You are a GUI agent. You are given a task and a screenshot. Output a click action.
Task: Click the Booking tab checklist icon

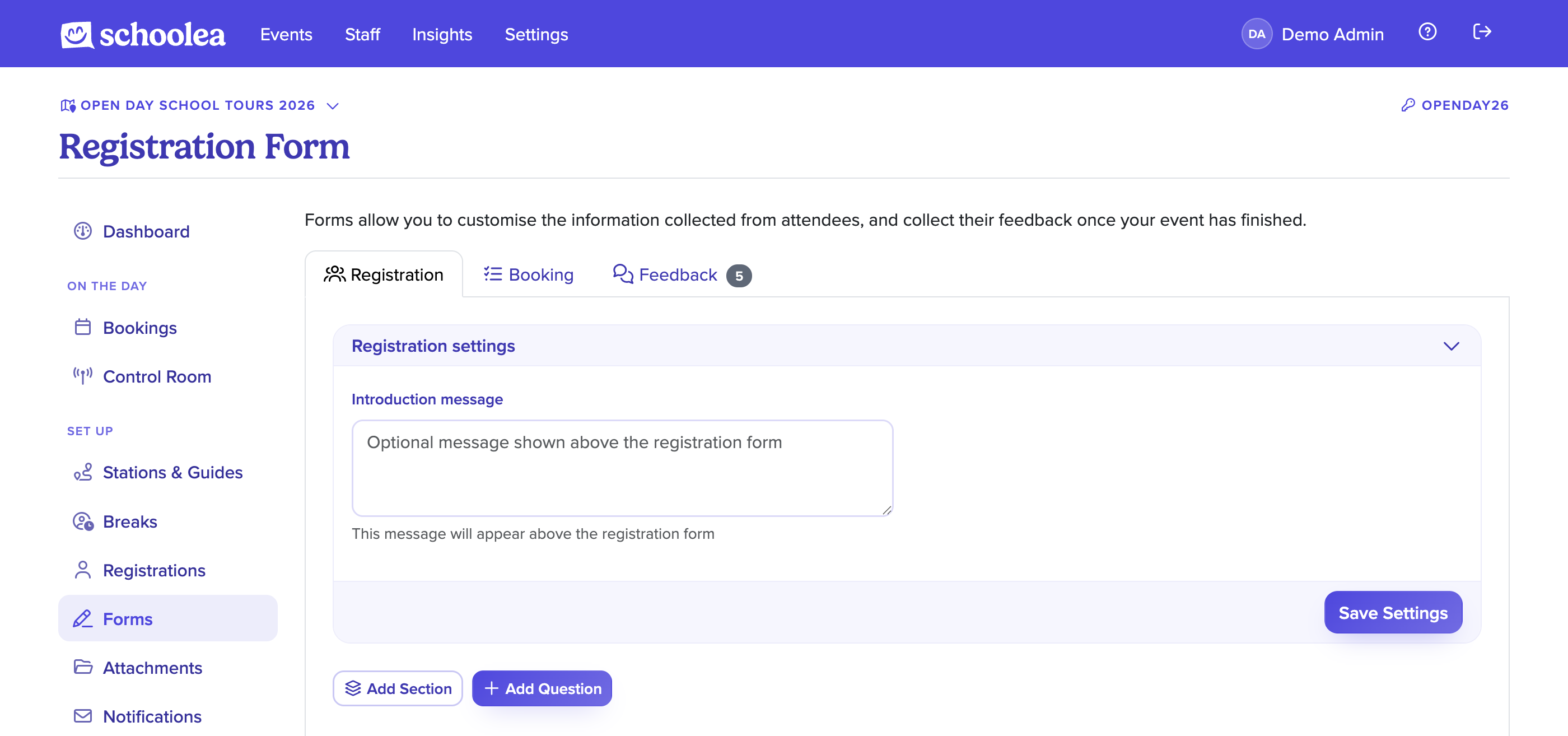click(492, 274)
